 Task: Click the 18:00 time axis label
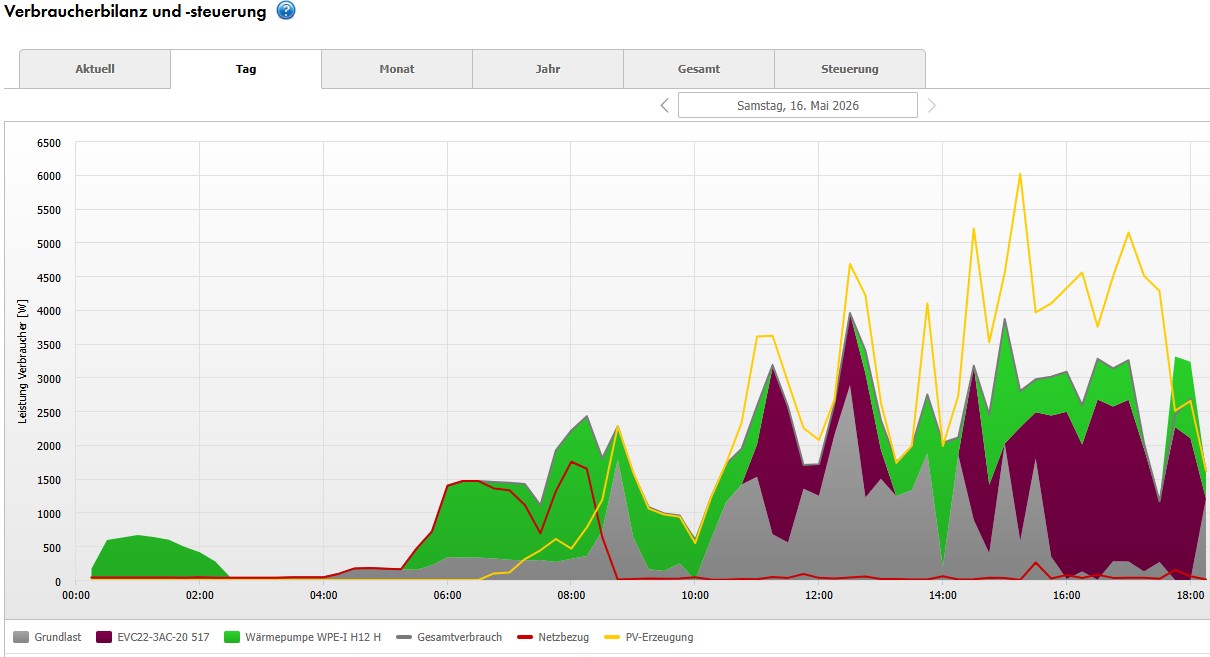[x=1189, y=595]
